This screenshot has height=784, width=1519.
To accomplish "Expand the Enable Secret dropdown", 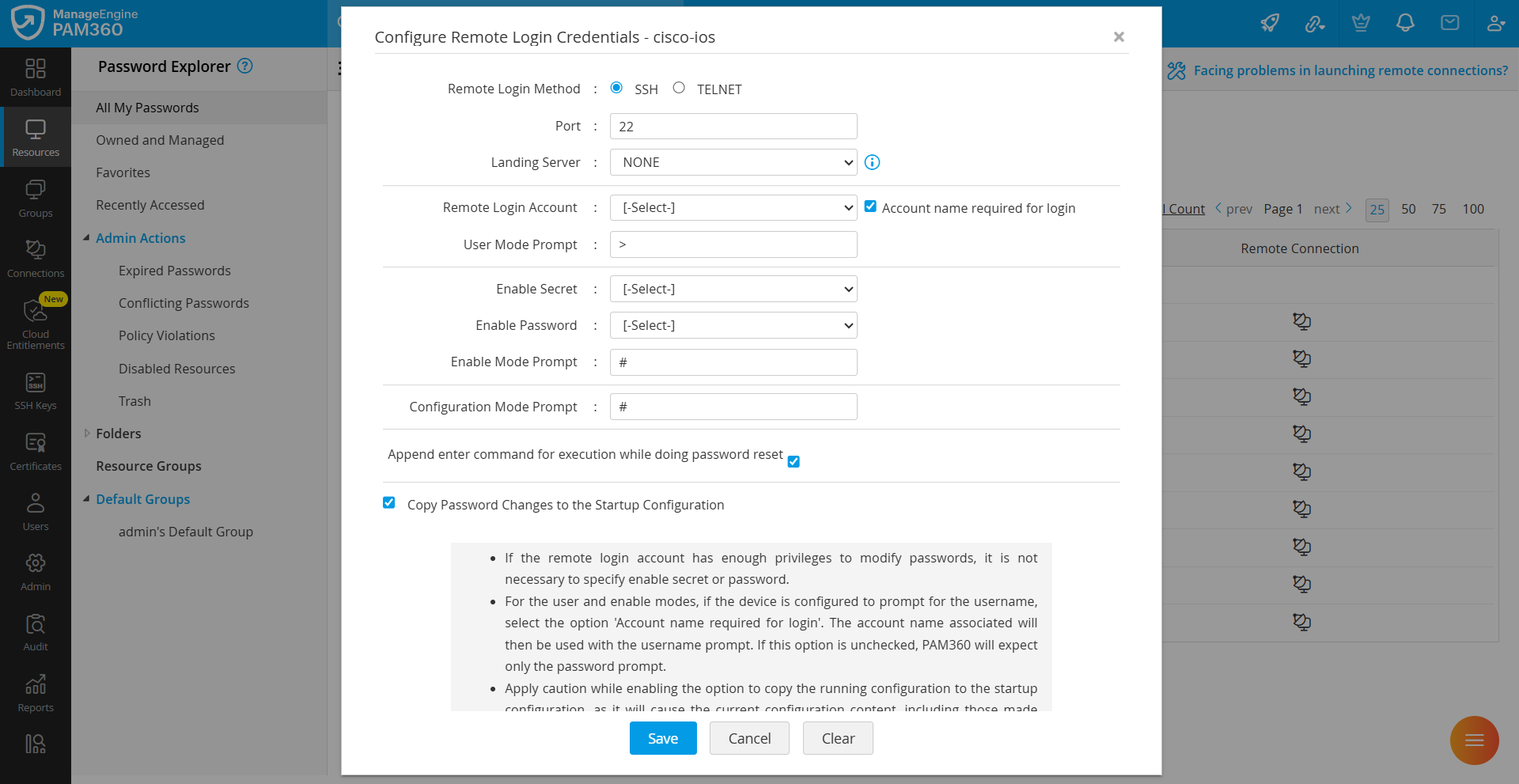I will (x=733, y=290).
